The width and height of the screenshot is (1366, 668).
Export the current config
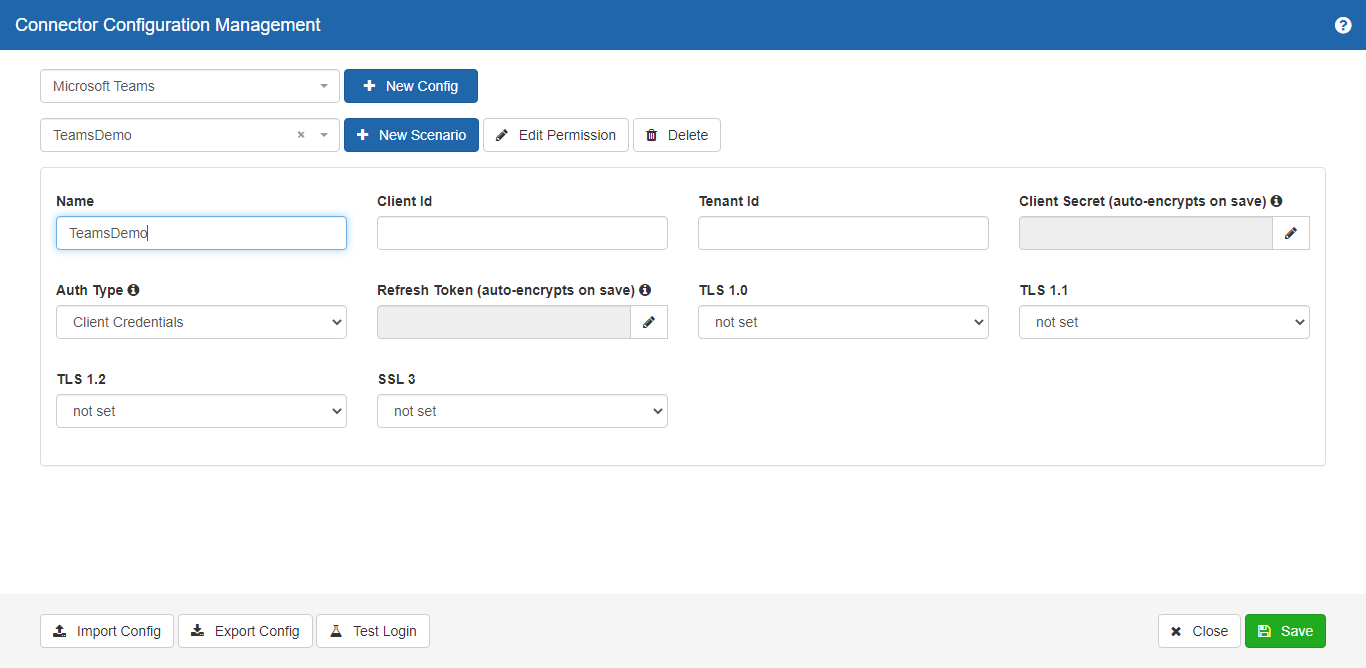245,630
